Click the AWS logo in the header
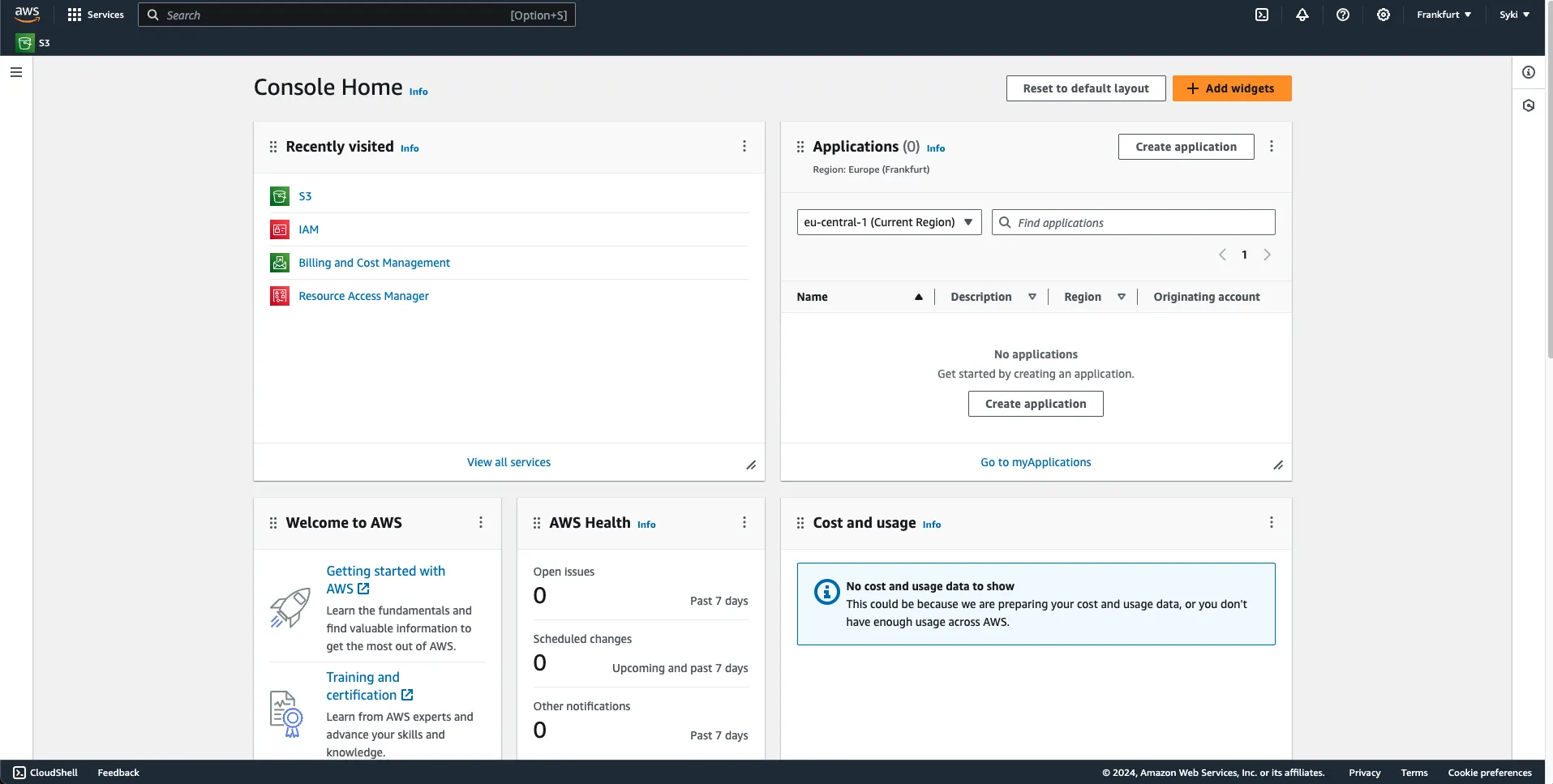This screenshot has height=784, width=1553. 27,15
